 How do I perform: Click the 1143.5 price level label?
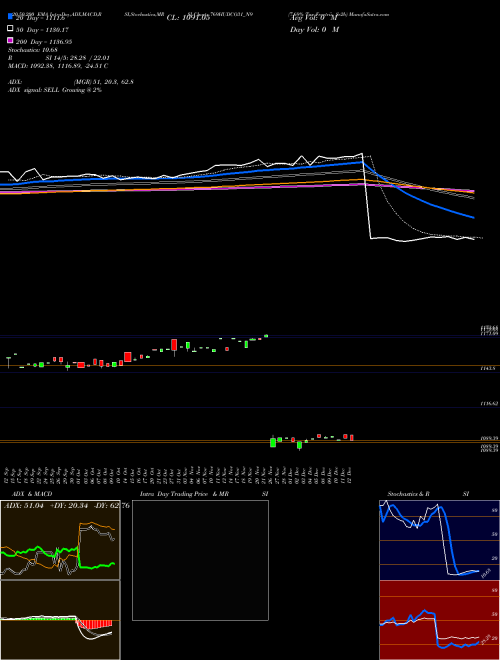pyautogui.click(x=487, y=368)
